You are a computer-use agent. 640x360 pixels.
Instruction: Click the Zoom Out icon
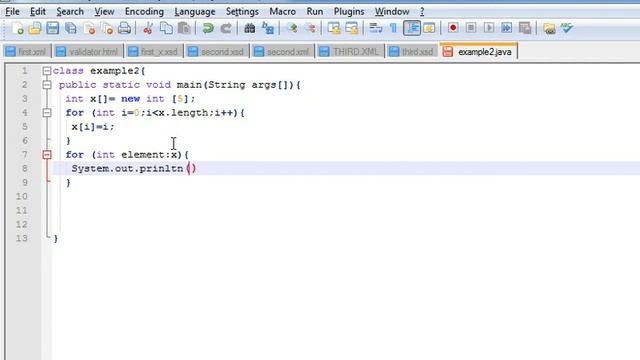[310, 28]
